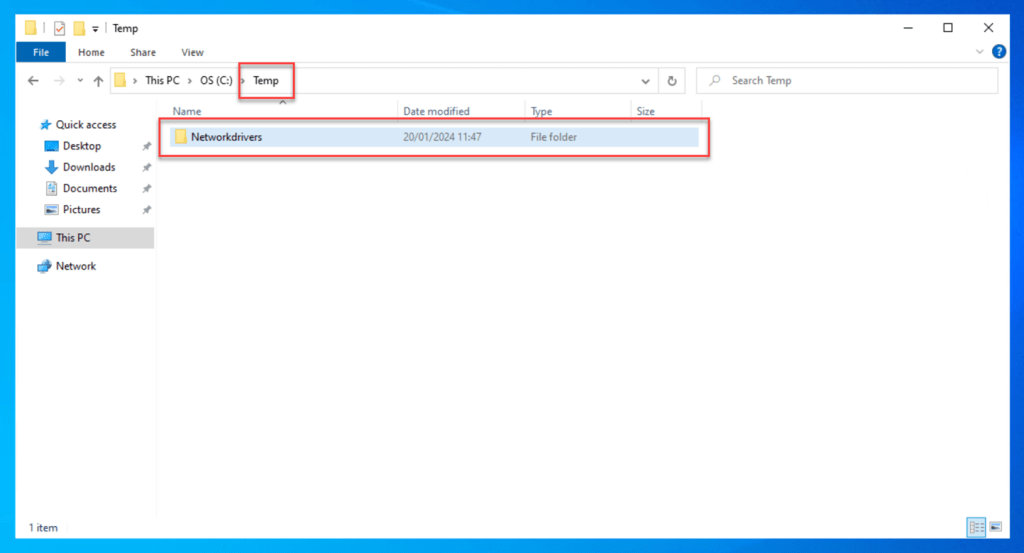This screenshot has width=1024, height=553.
Task: Switch to the View ribbon tab
Action: pyautogui.click(x=192, y=52)
